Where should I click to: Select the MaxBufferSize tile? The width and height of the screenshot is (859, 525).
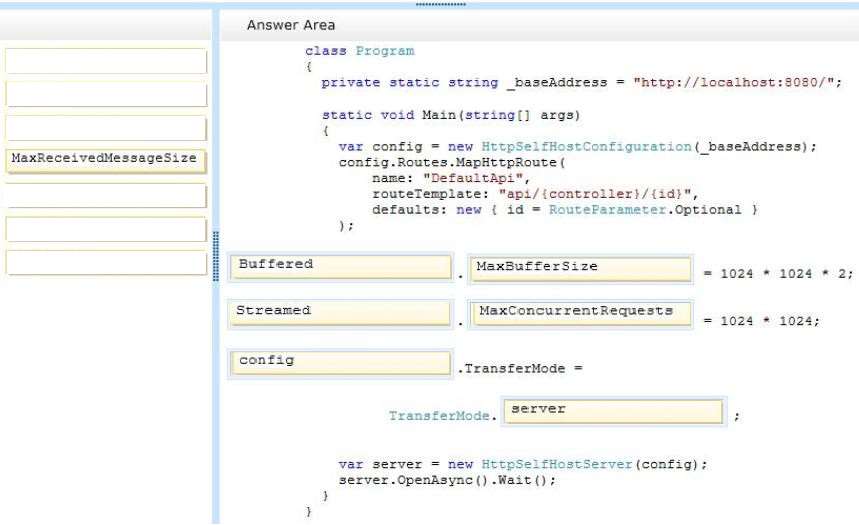coord(580,269)
